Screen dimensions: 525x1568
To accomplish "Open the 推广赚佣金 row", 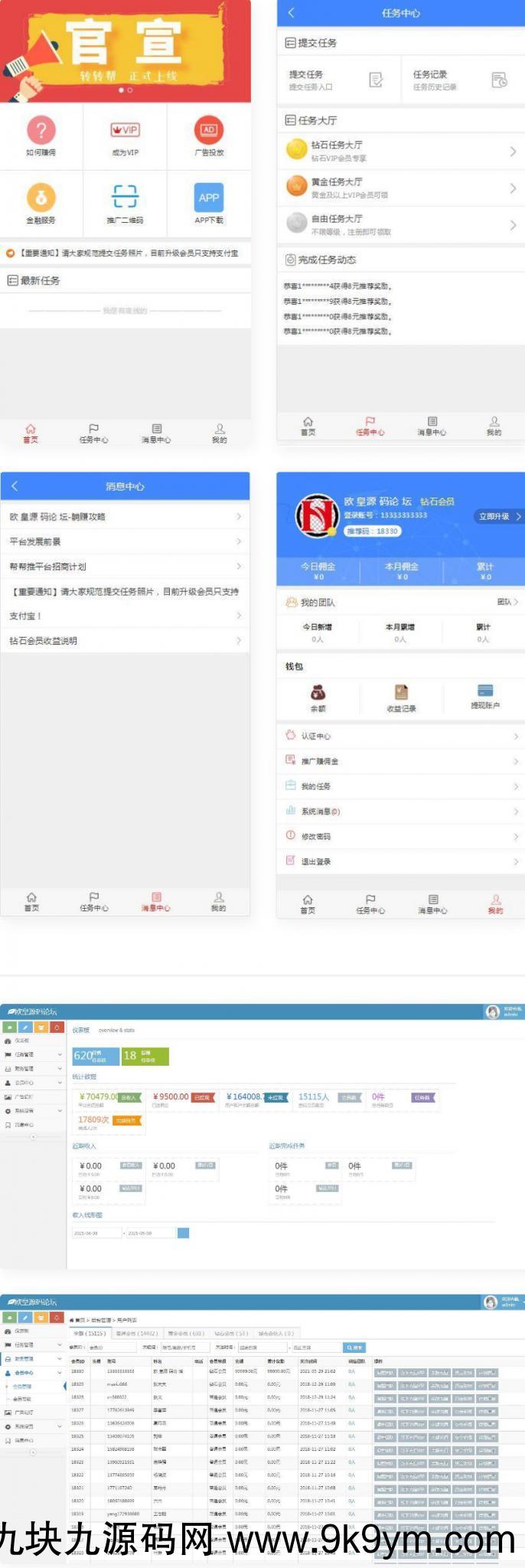I will pos(400,761).
